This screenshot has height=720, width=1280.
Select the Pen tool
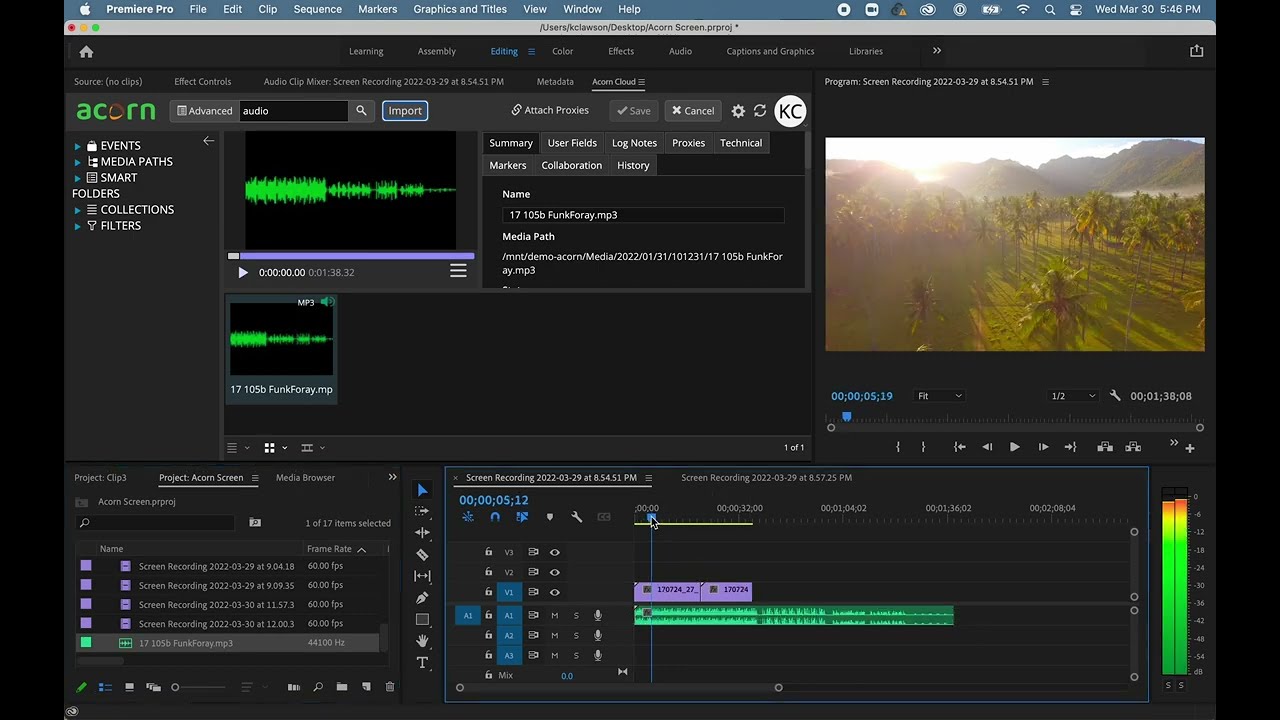tap(422, 598)
